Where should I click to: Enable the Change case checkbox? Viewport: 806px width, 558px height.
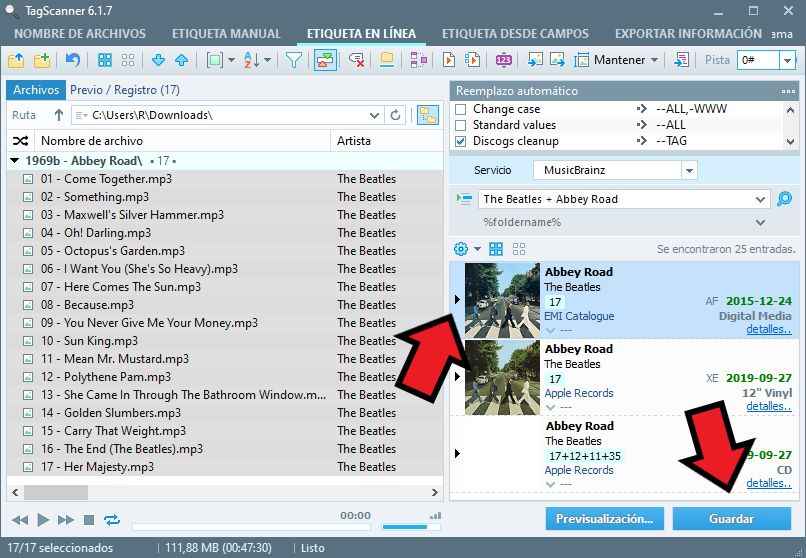point(461,109)
